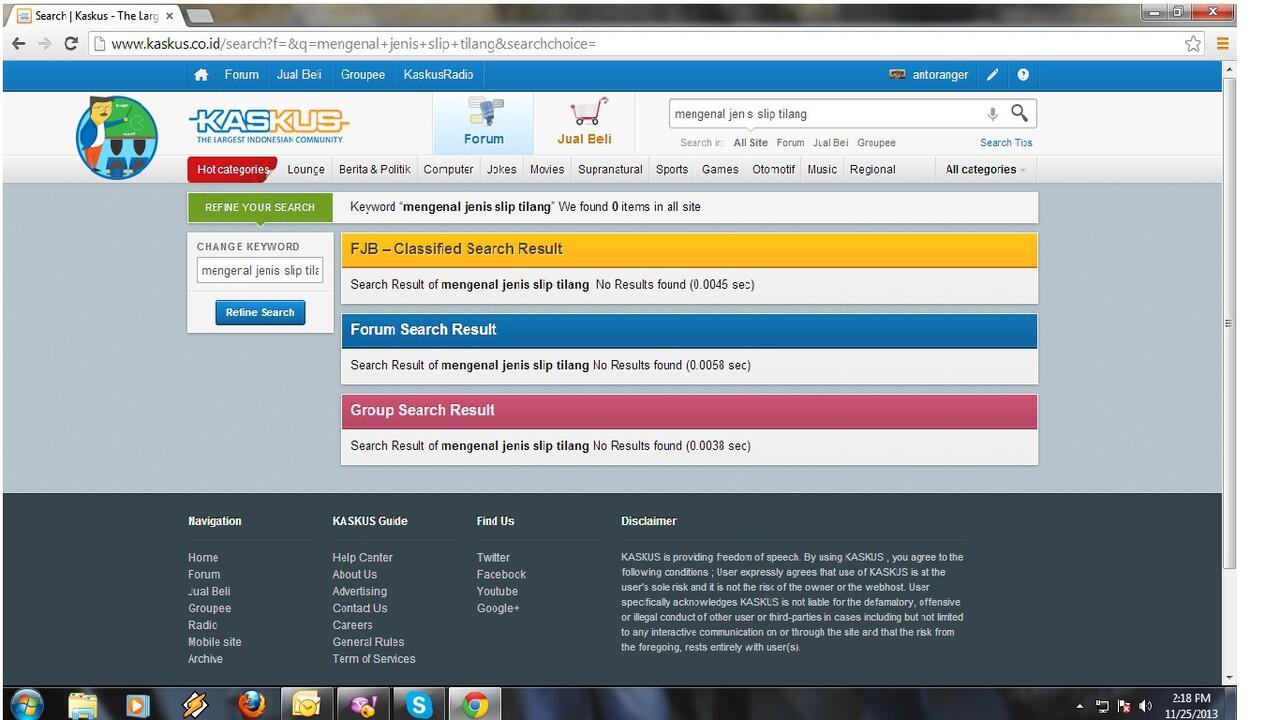
Task: Click volume speaker tray icon
Action: (1146, 706)
